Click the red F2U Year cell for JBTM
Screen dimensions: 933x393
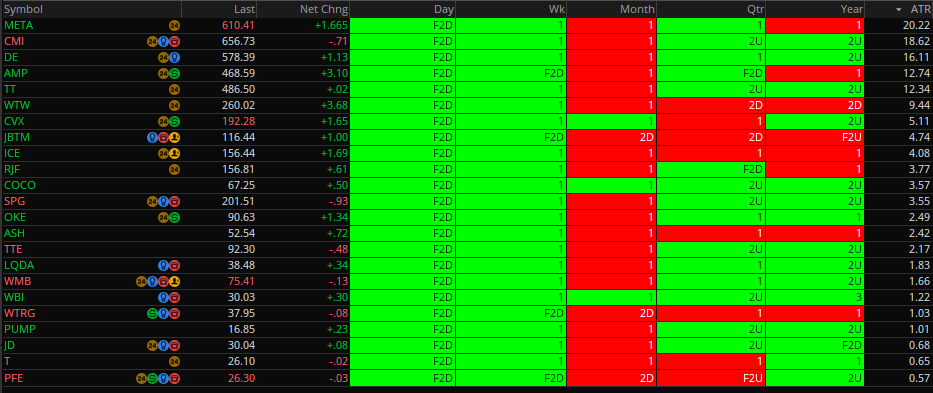click(815, 138)
